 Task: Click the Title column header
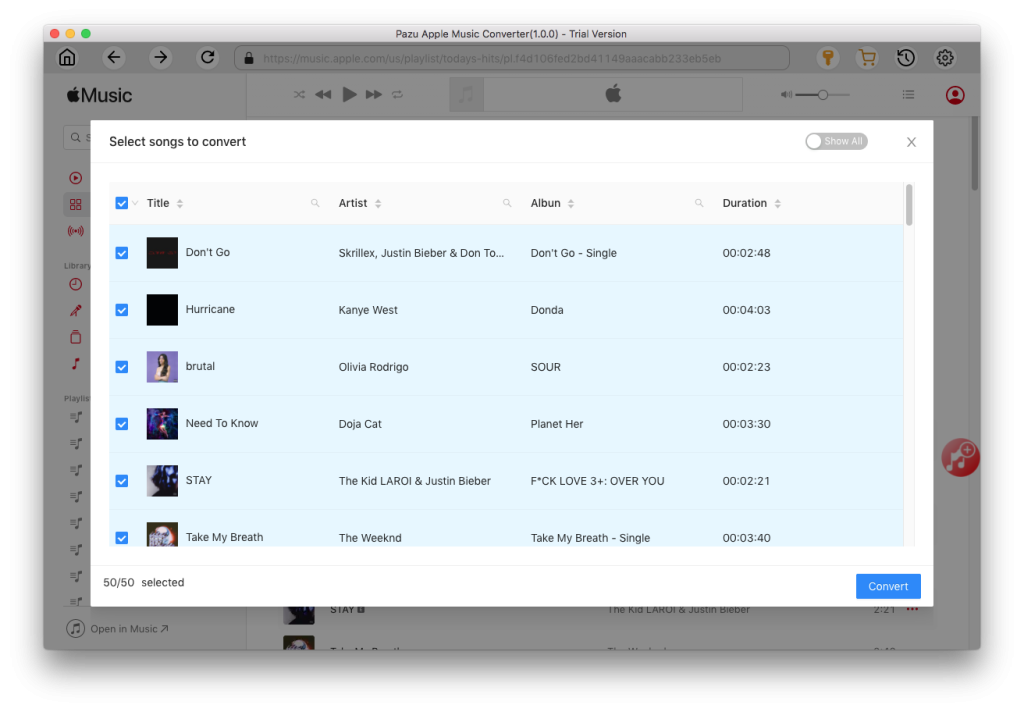click(158, 203)
